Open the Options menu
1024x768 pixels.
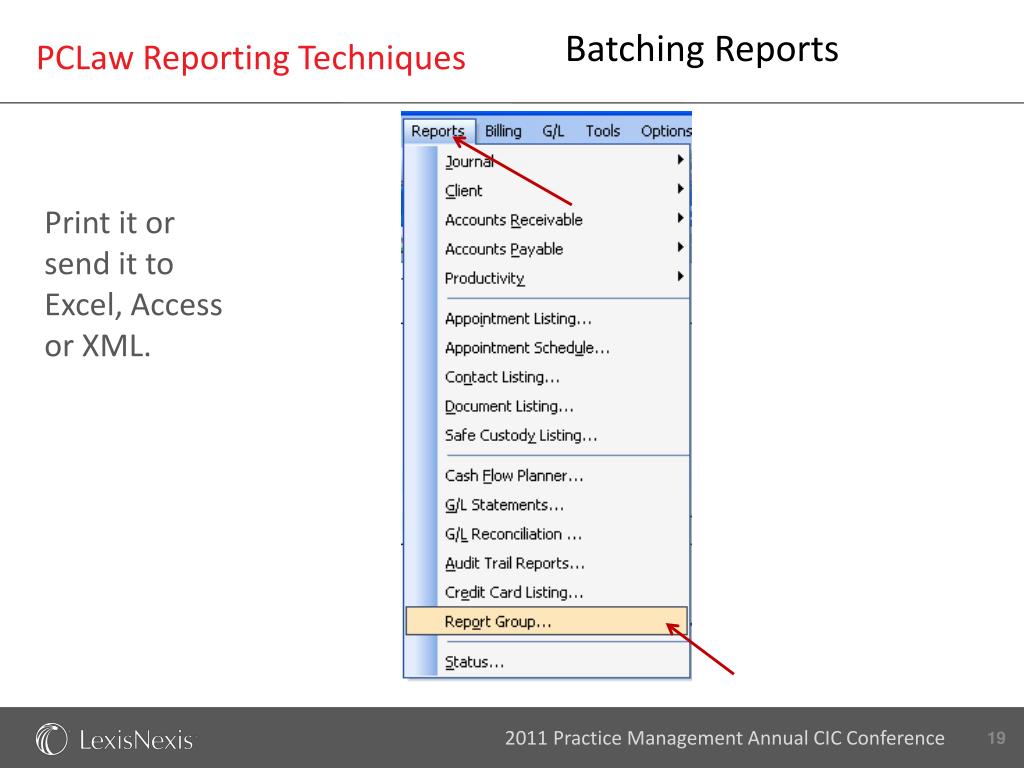(665, 131)
